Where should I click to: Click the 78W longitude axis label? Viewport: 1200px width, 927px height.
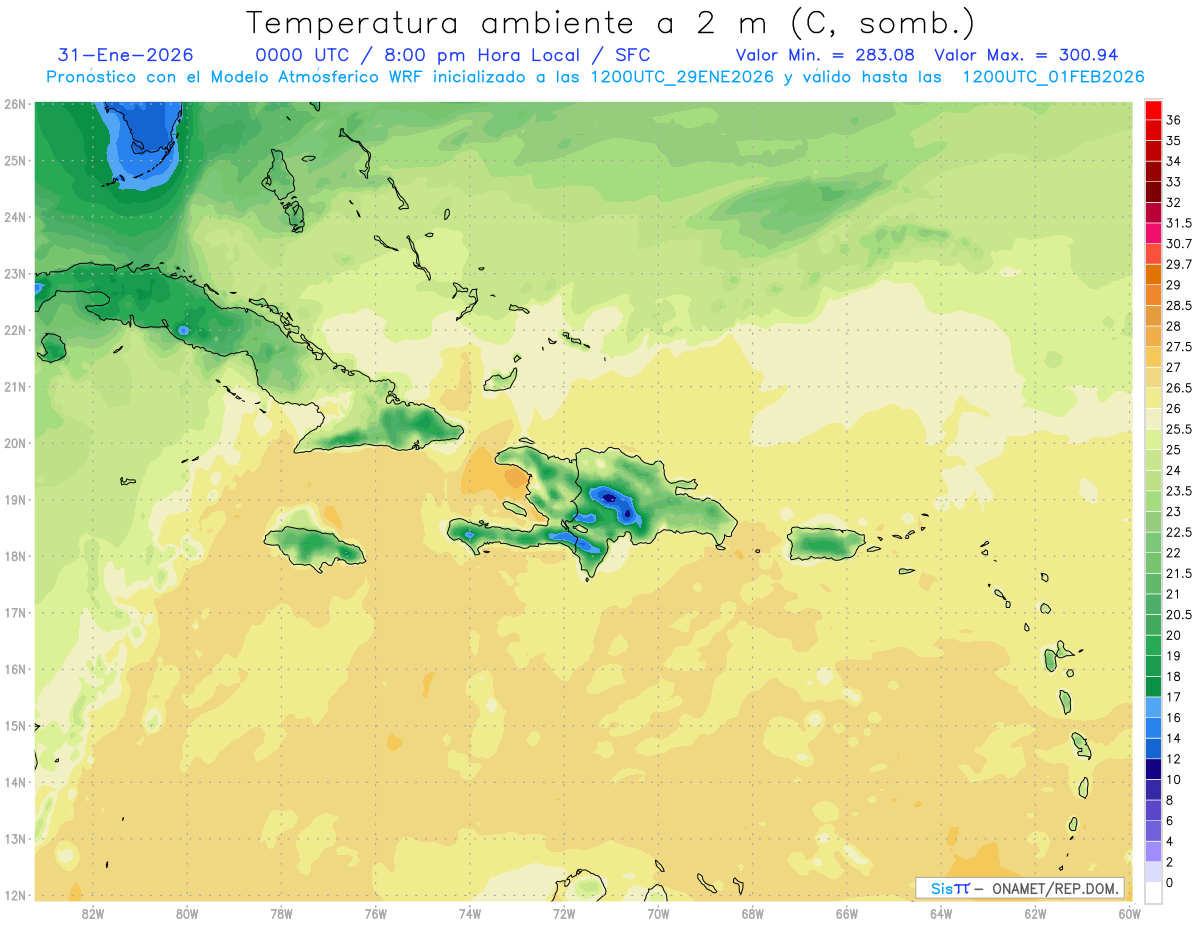coord(281,914)
